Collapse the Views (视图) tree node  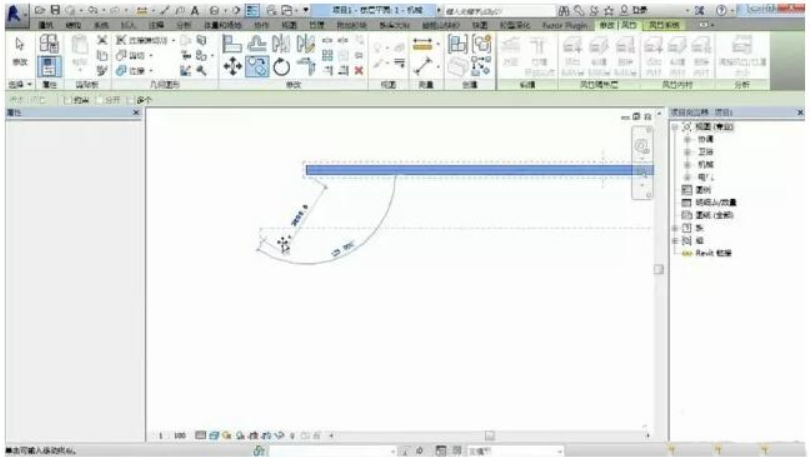coord(676,127)
